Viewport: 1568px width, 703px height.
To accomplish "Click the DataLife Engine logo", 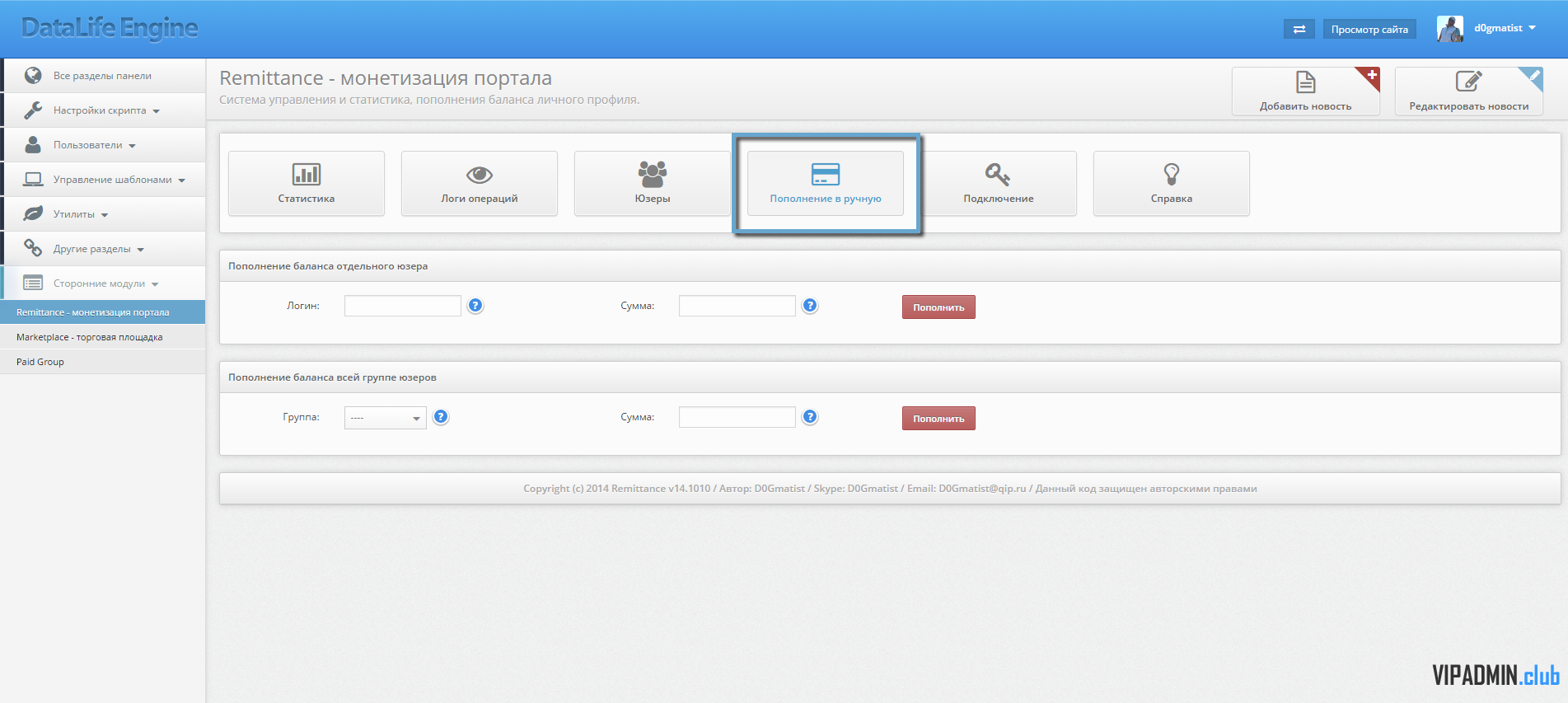I will [110, 28].
